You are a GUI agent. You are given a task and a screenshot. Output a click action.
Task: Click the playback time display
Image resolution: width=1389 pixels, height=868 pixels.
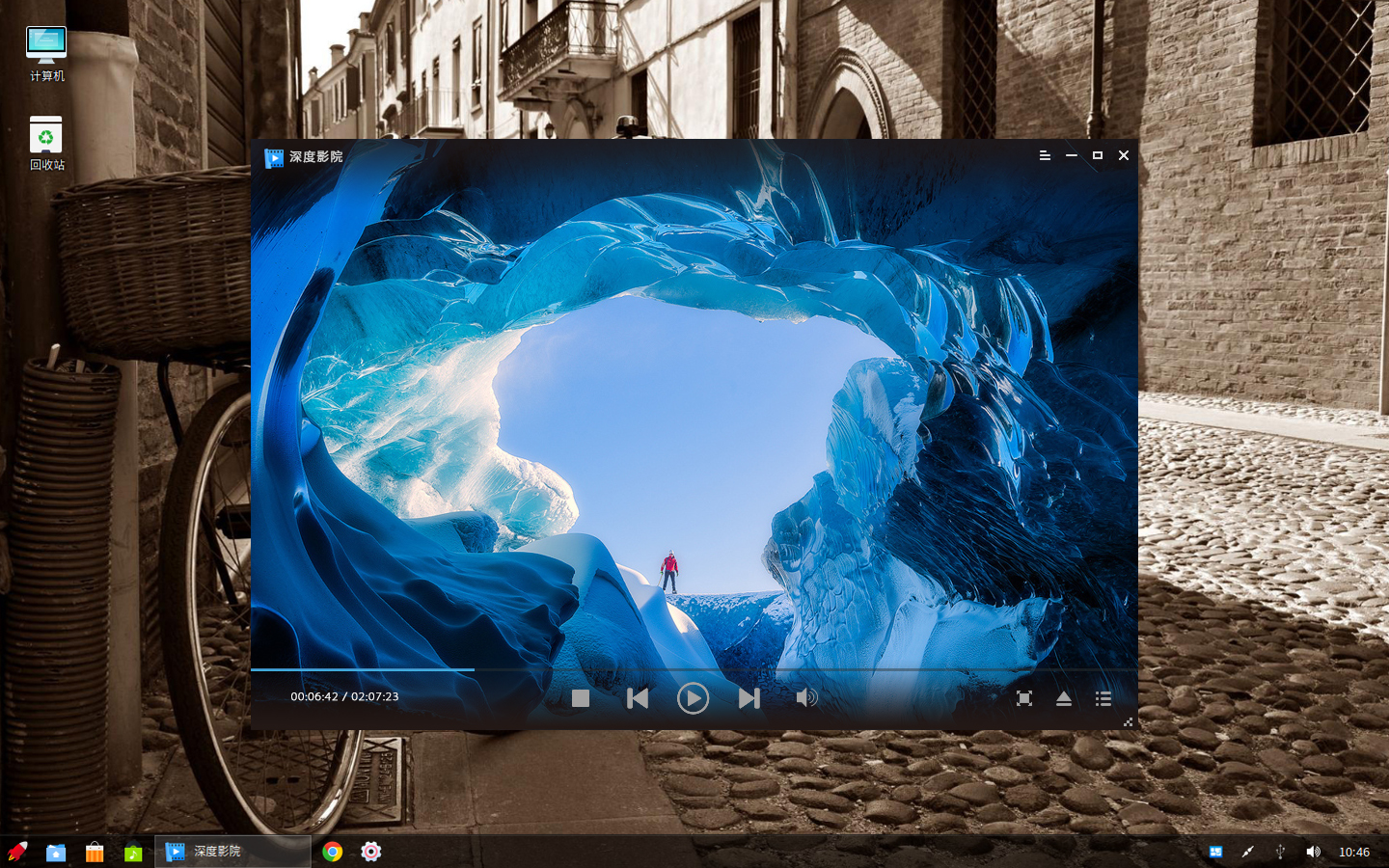(344, 696)
